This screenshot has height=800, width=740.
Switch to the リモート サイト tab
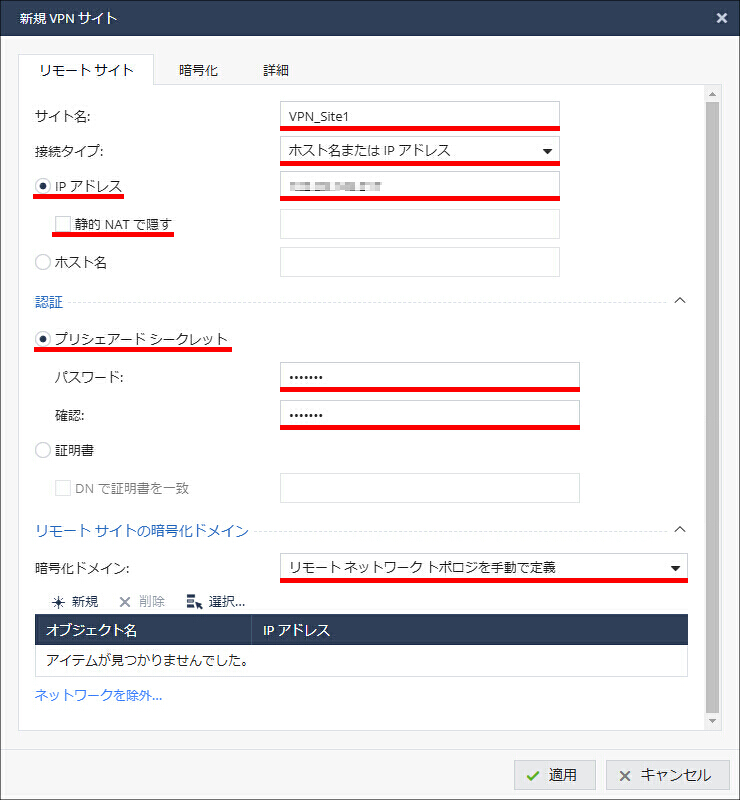pos(86,70)
